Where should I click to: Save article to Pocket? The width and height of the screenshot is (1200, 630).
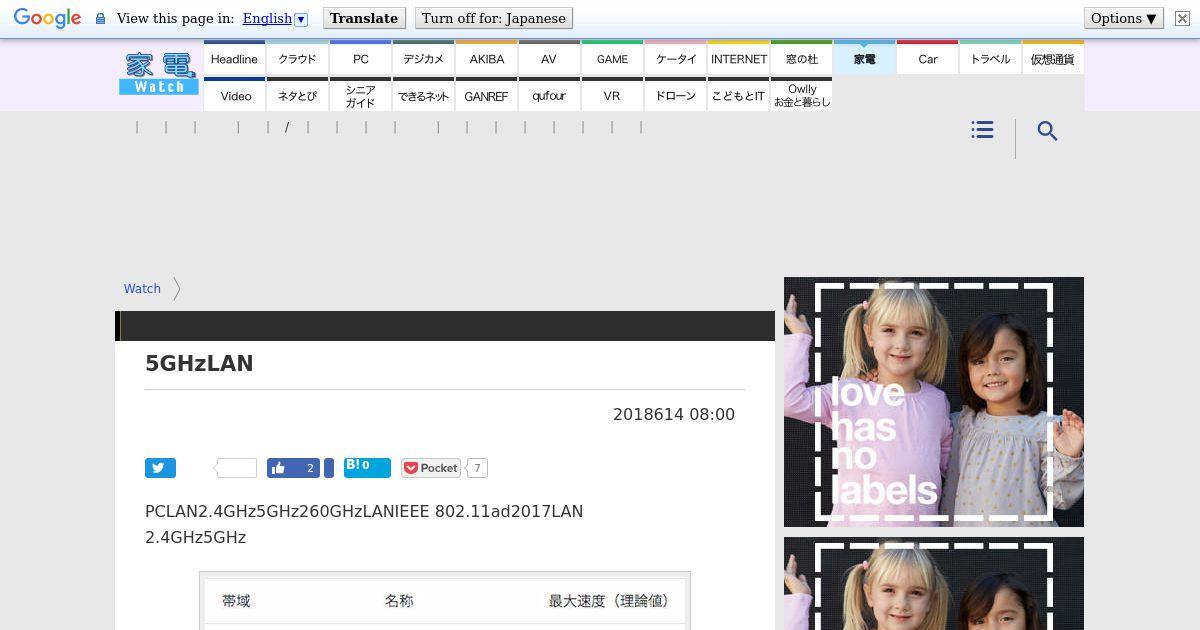(431, 468)
